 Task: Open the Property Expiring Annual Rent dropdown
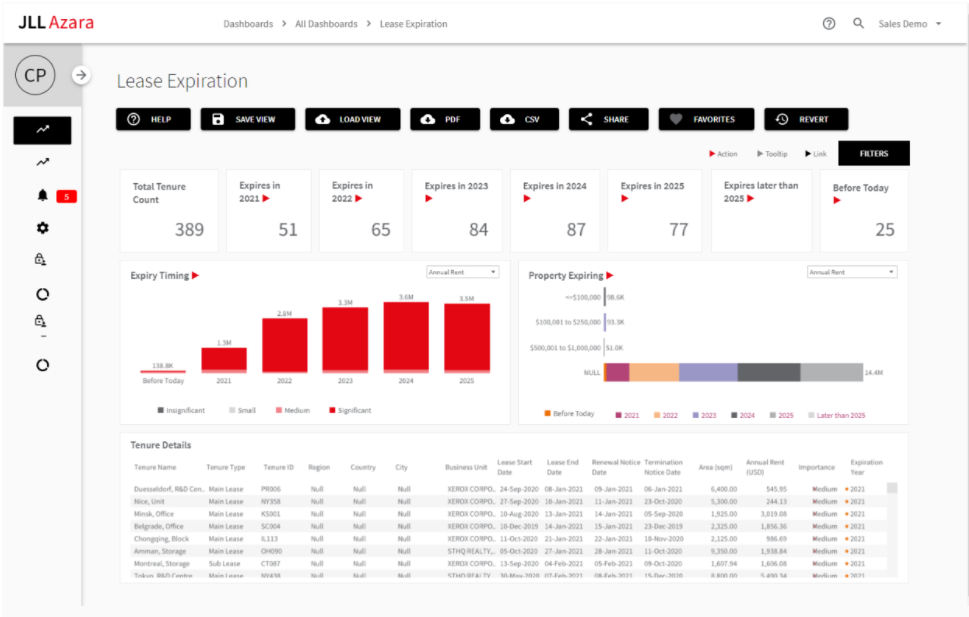coord(852,272)
